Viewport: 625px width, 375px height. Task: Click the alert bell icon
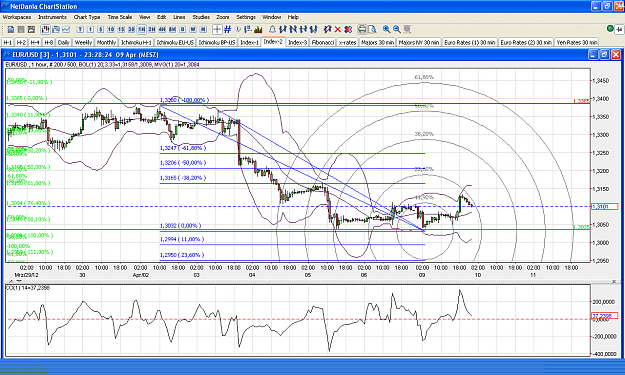(272, 29)
